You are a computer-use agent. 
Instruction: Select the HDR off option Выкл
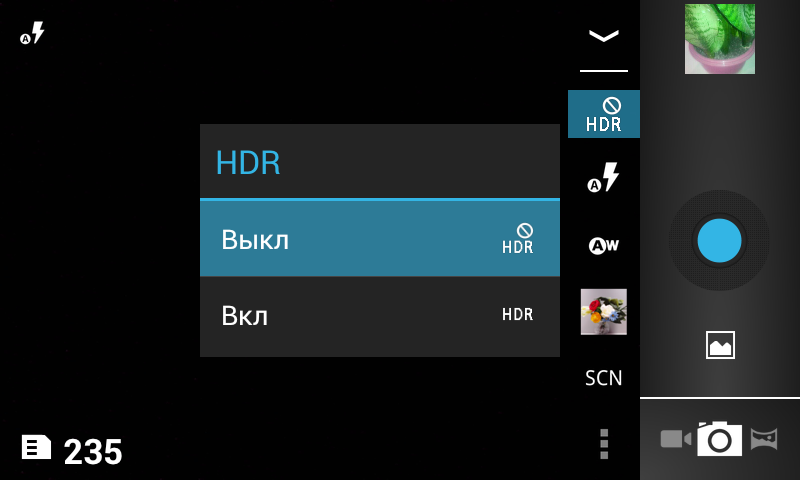tap(380, 239)
